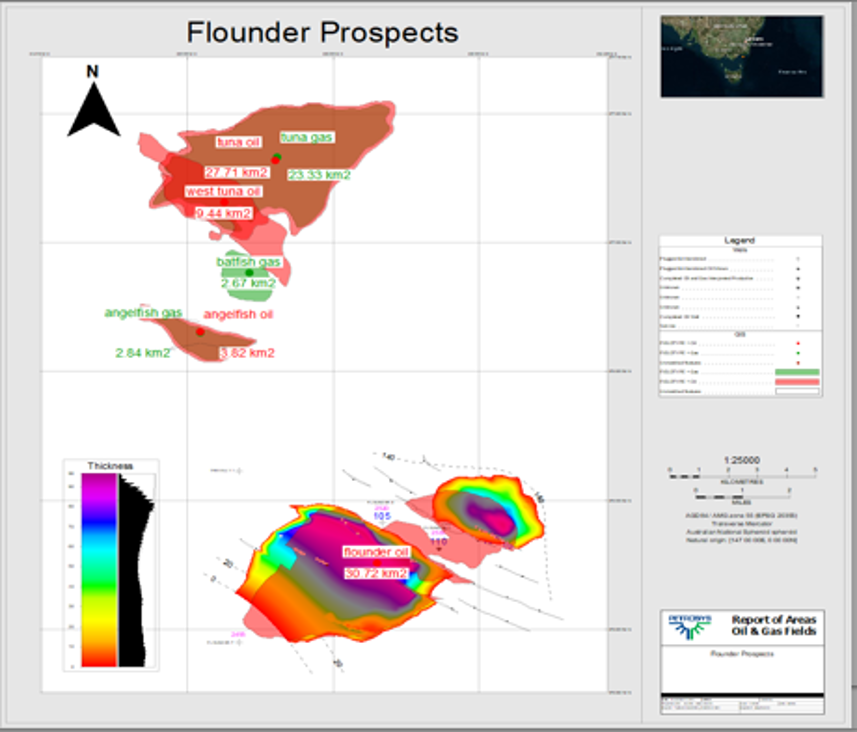Click the 1:25000 scale text
Screen dimensions: 857x732
pyautogui.click(x=739, y=460)
